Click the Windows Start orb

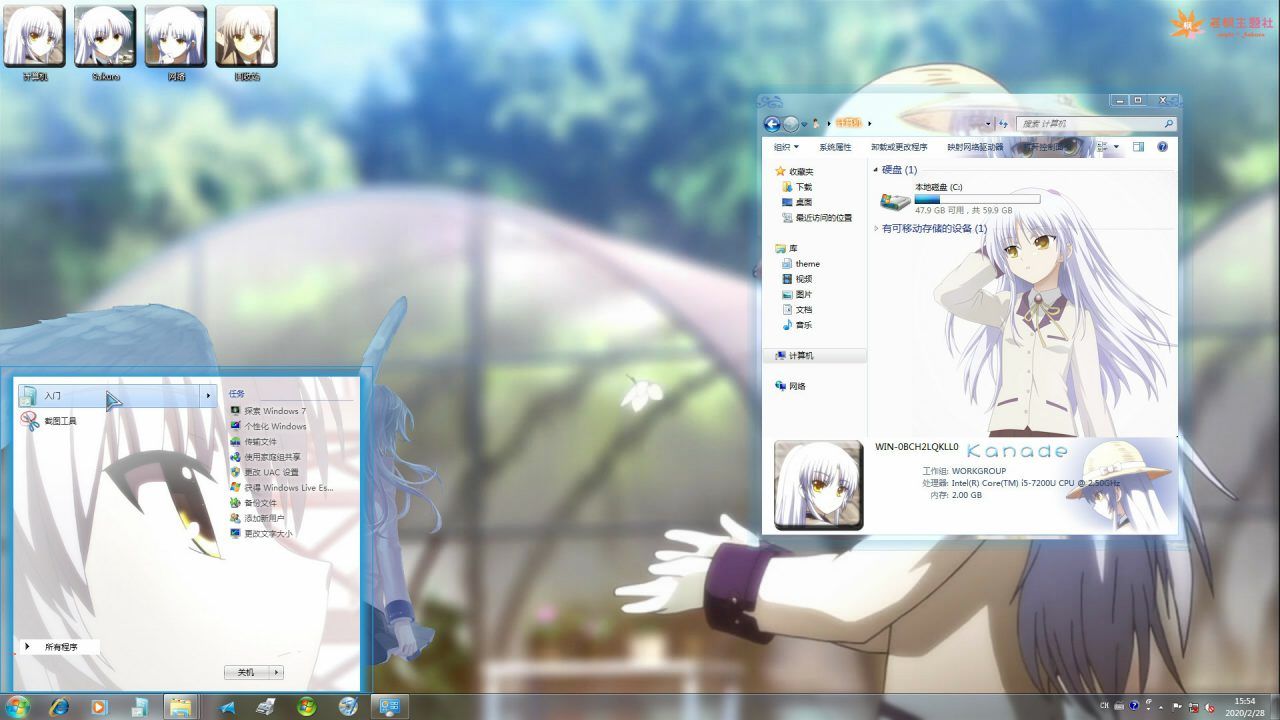[17, 707]
